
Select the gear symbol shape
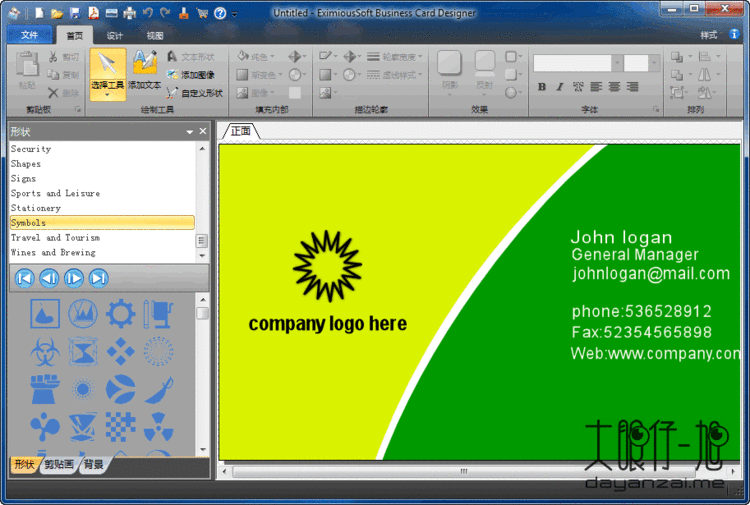121,314
